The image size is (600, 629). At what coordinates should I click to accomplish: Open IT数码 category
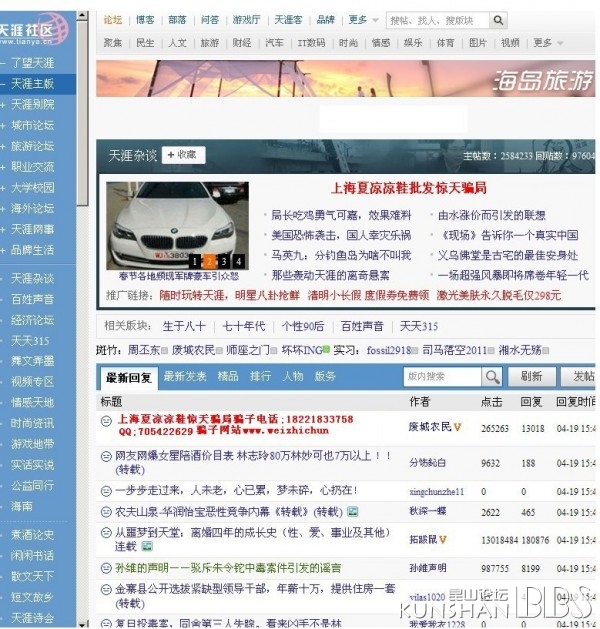tap(311, 43)
